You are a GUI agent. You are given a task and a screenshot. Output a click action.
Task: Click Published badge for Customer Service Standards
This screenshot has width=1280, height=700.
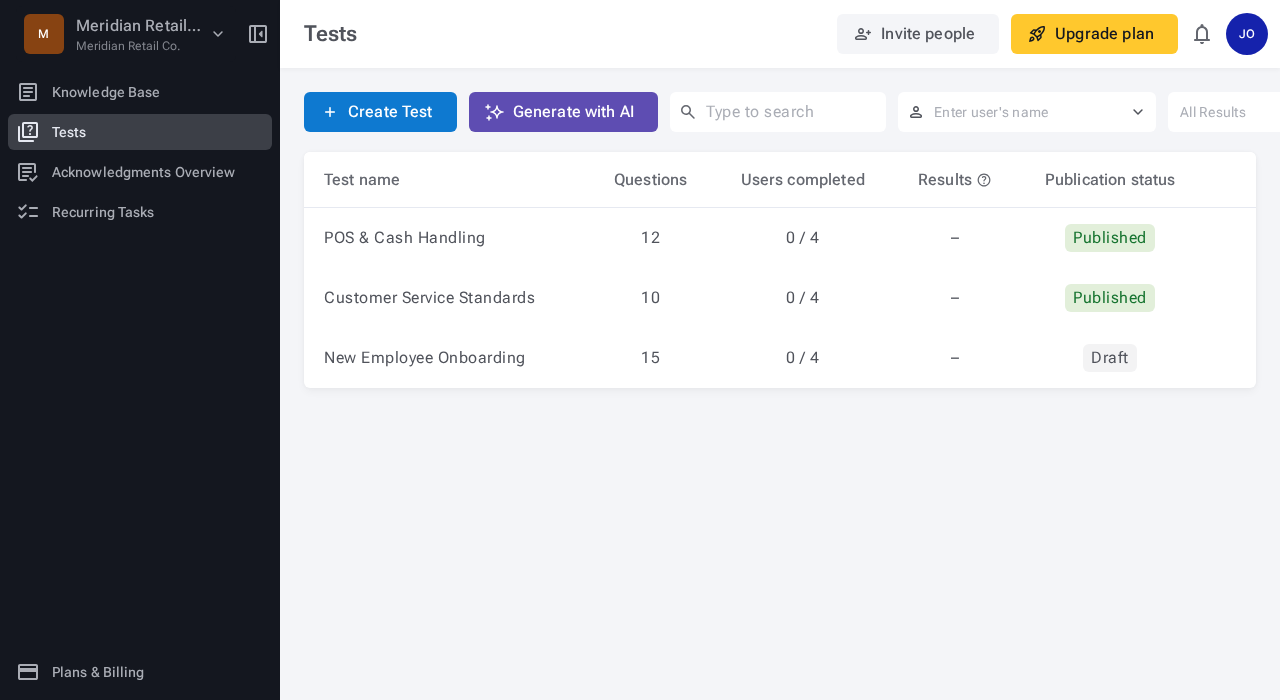(1110, 298)
